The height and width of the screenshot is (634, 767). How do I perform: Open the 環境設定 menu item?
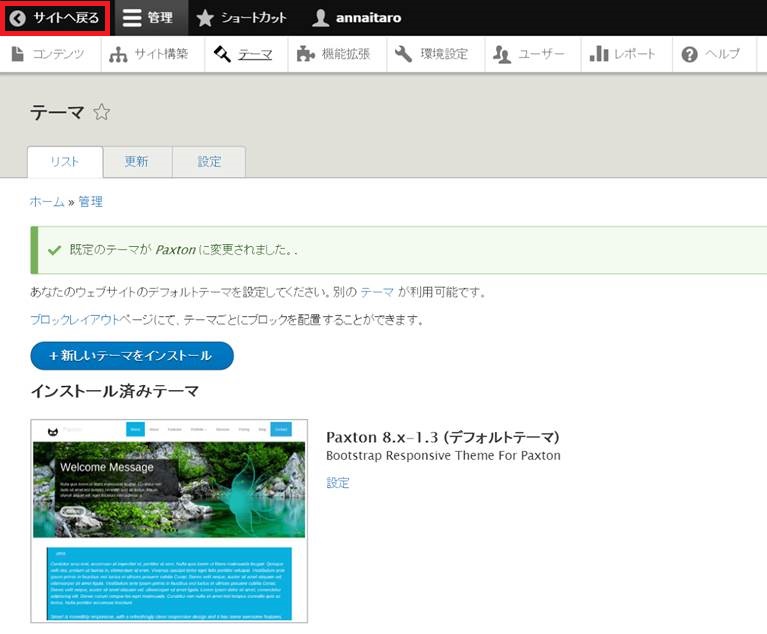[x=436, y=54]
